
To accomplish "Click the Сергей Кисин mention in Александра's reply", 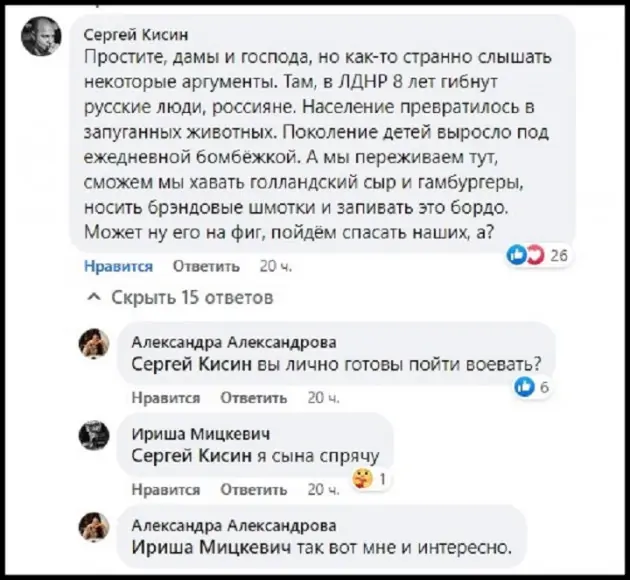I will [x=190, y=364].
